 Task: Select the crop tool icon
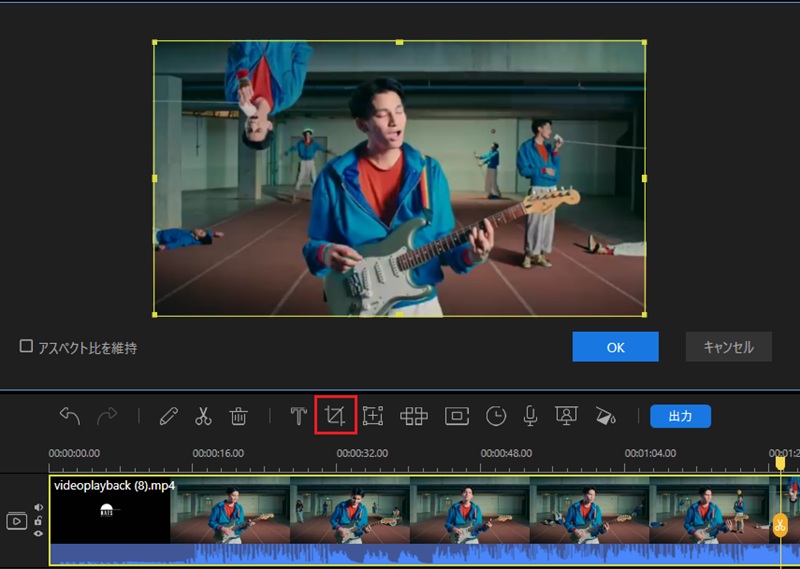coord(335,415)
